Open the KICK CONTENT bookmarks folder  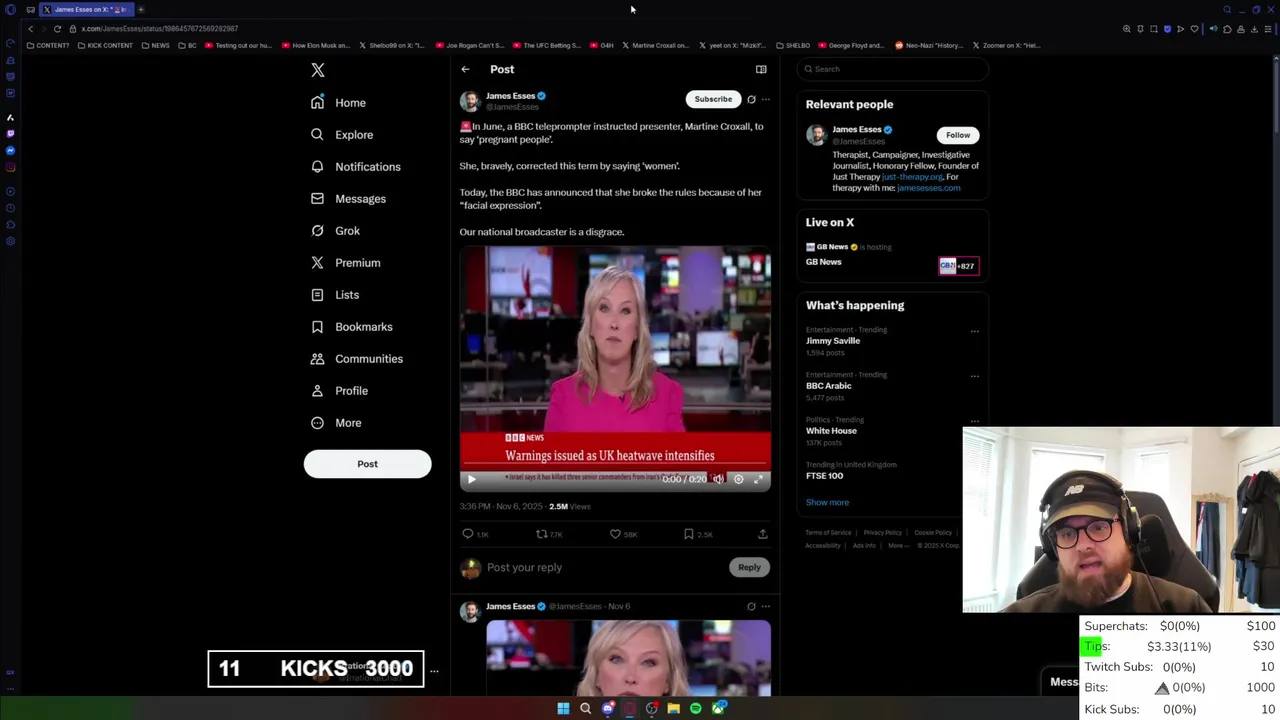pos(105,45)
